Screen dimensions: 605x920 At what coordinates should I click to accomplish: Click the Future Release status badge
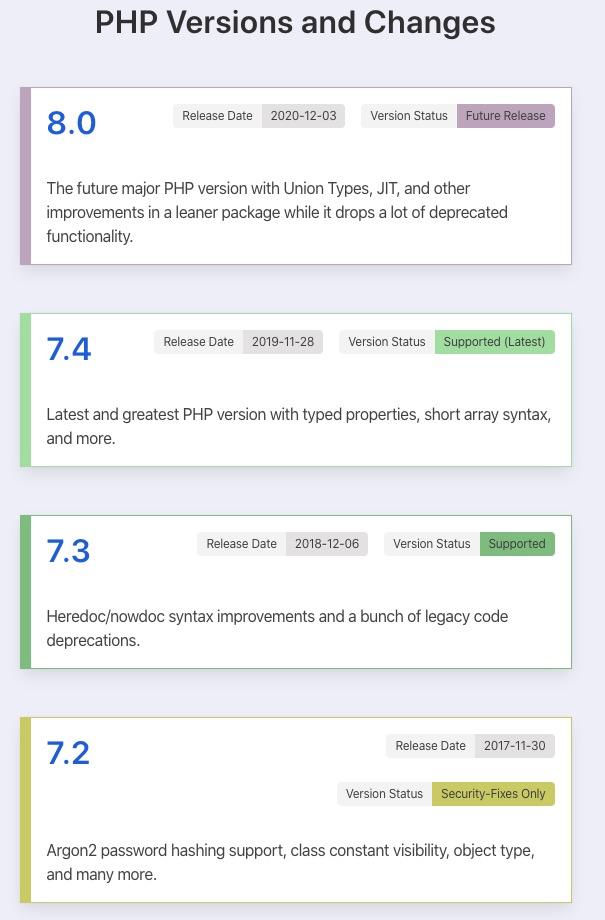[x=505, y=116]
